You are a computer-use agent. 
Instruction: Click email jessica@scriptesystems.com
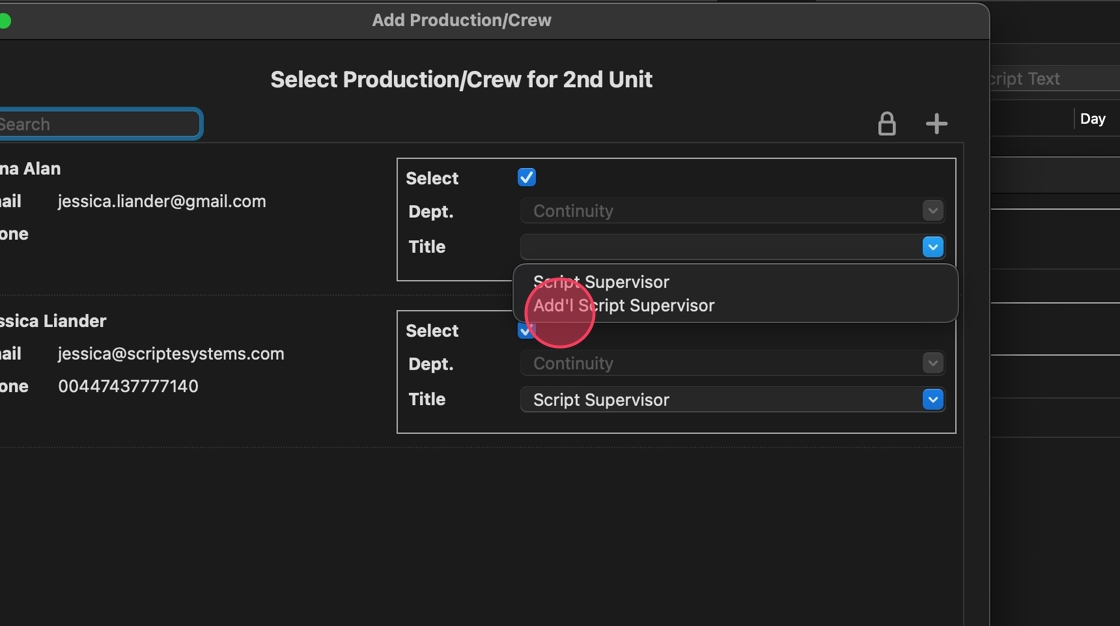tap(171, 354)
